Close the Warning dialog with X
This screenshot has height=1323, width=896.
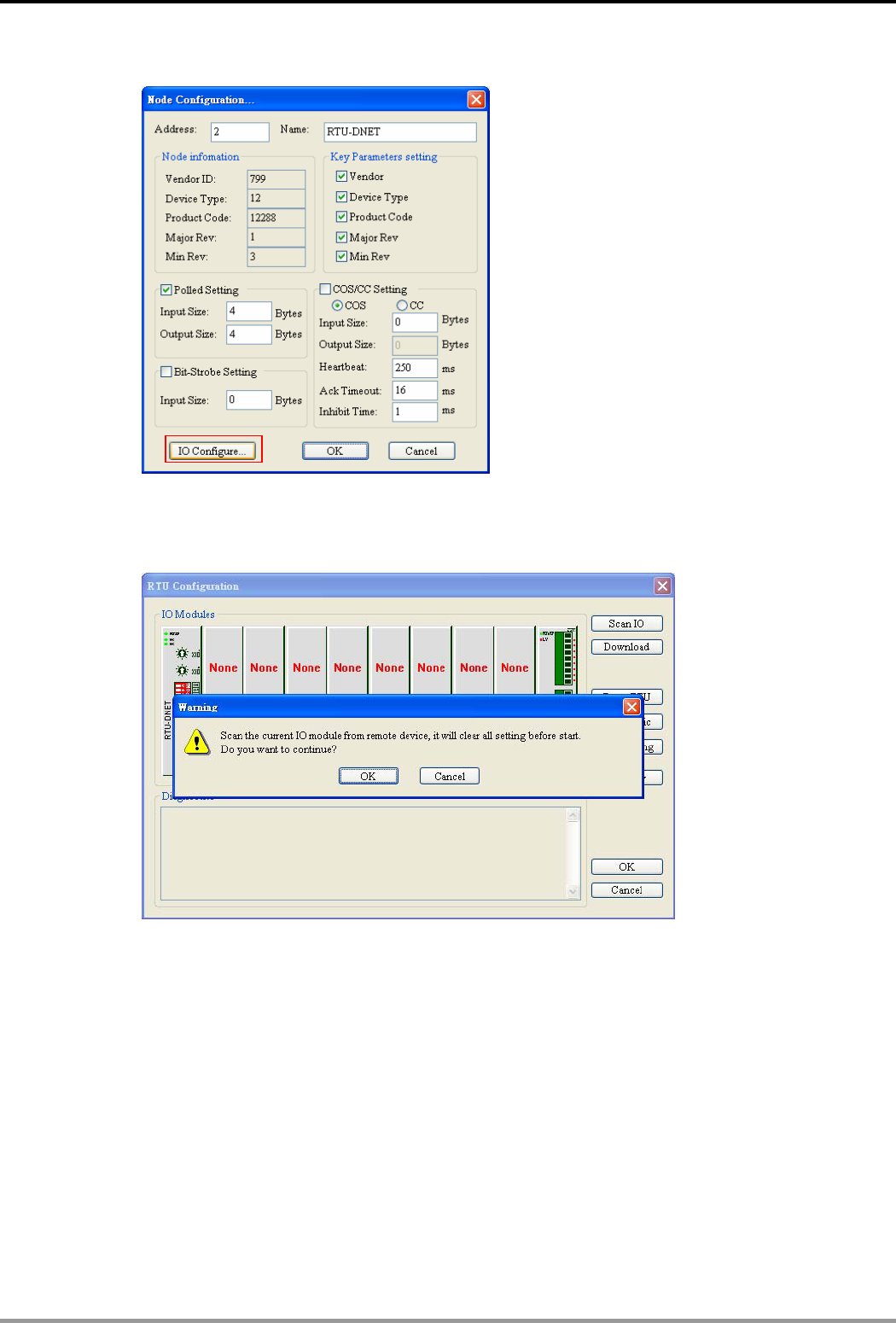click(x=631, y=707)
